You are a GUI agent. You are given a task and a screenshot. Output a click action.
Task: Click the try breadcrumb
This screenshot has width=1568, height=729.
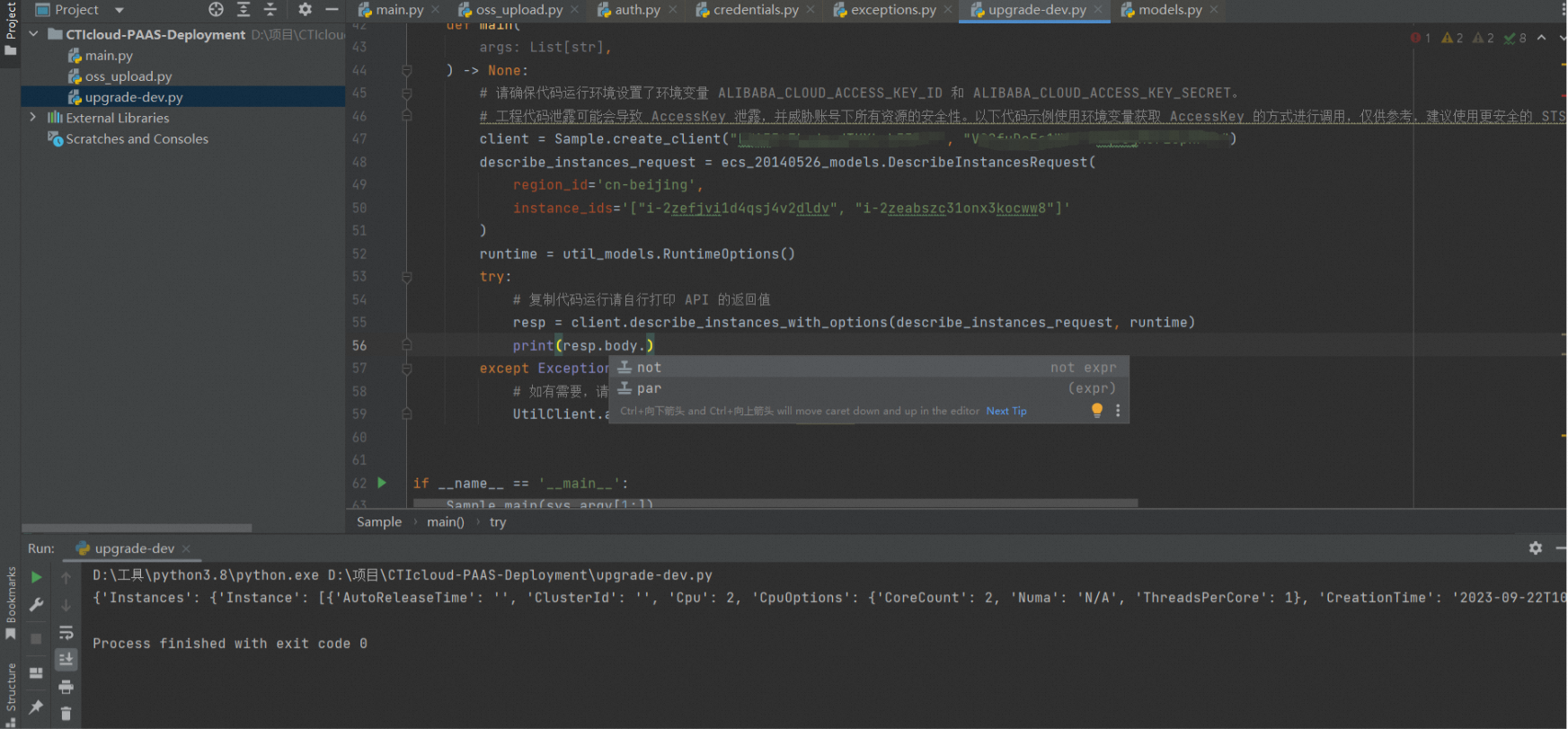click(x=498, y=522)
